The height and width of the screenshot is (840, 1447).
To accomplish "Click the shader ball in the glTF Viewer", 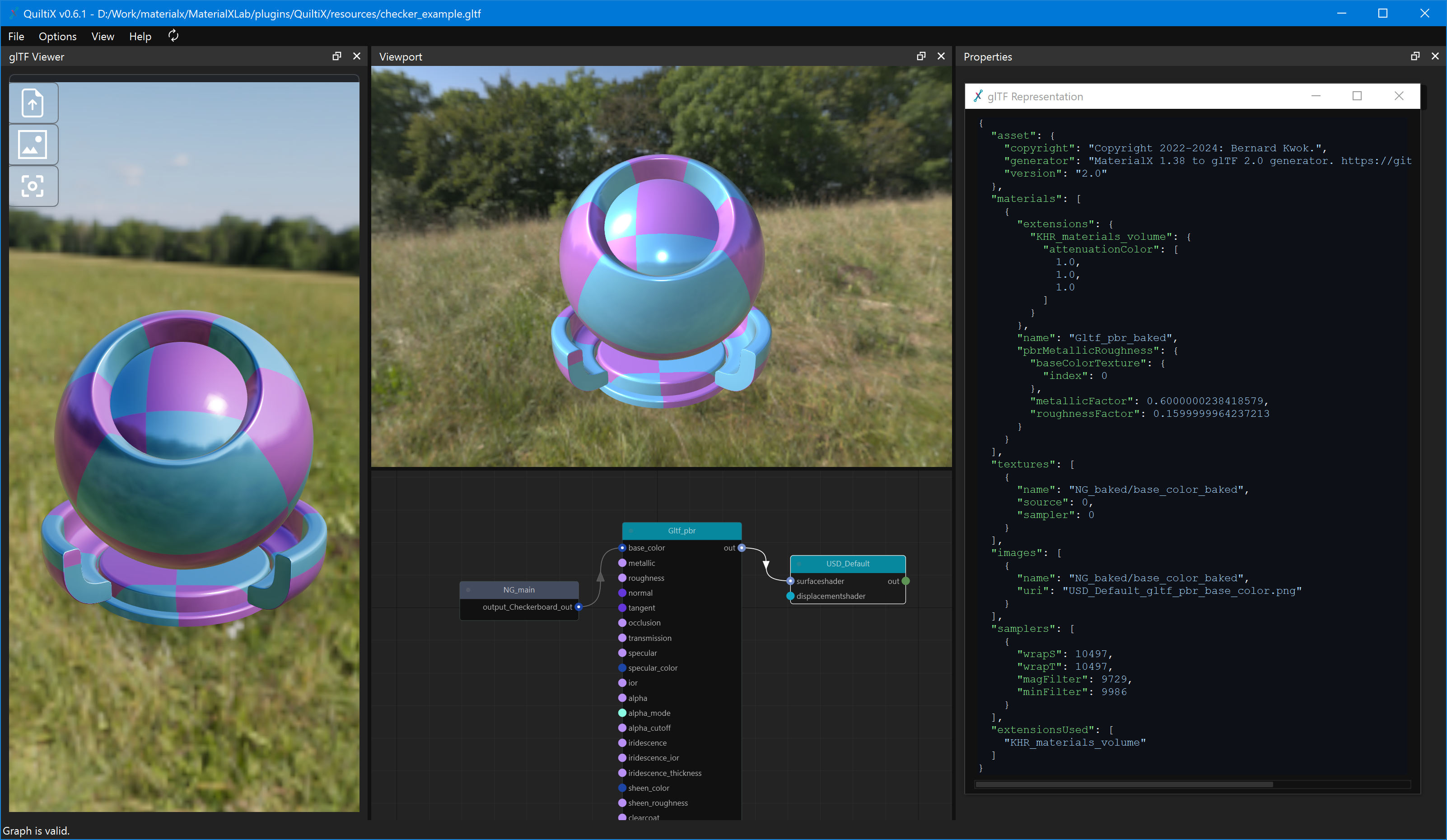I will (184, 468).
